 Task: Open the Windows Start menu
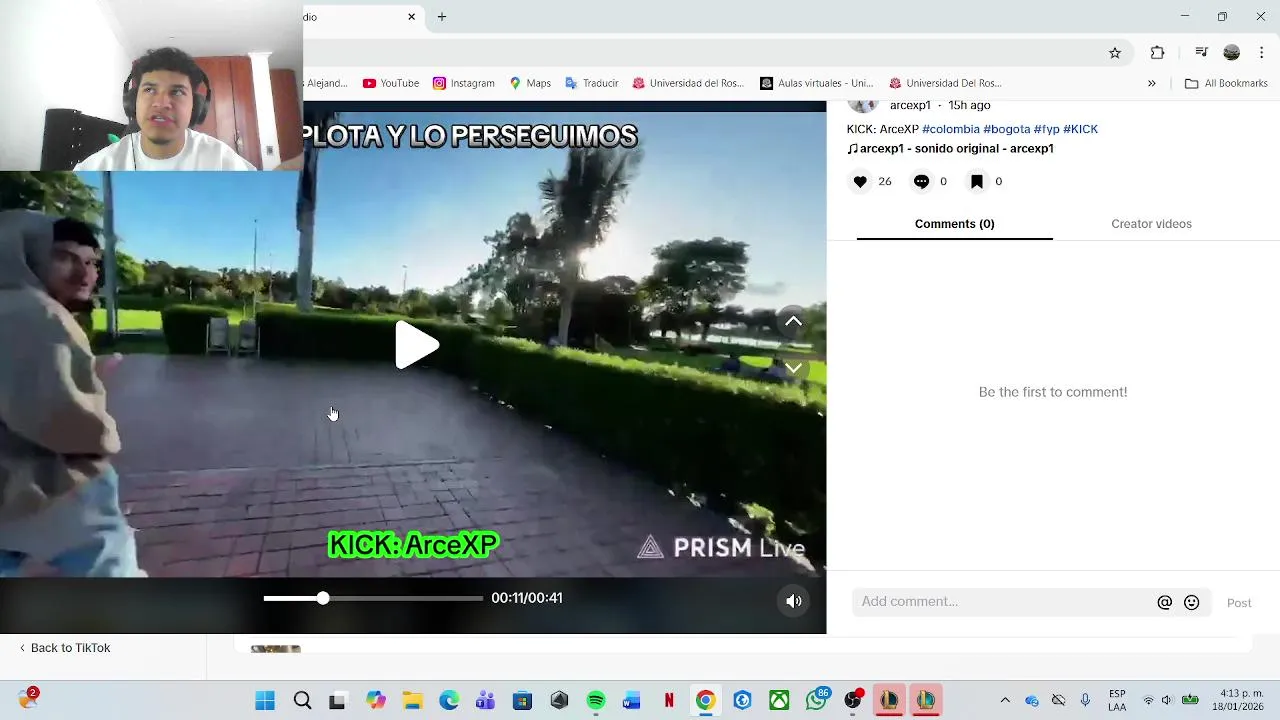point(265,701)
